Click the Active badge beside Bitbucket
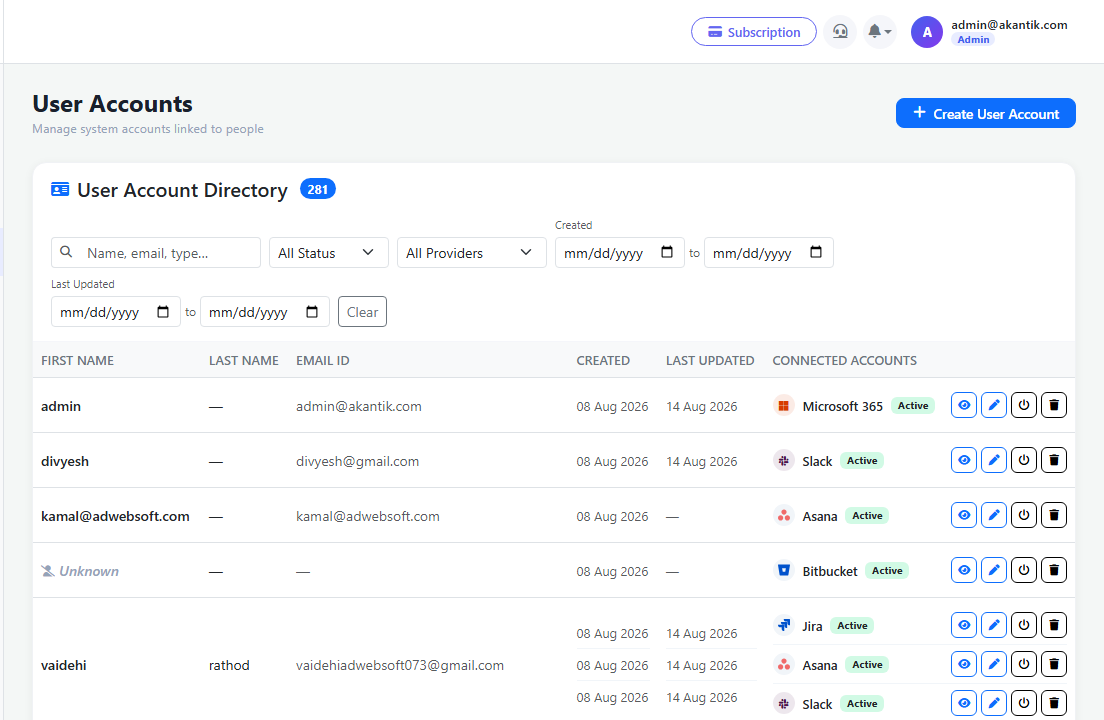 point(887,571)
